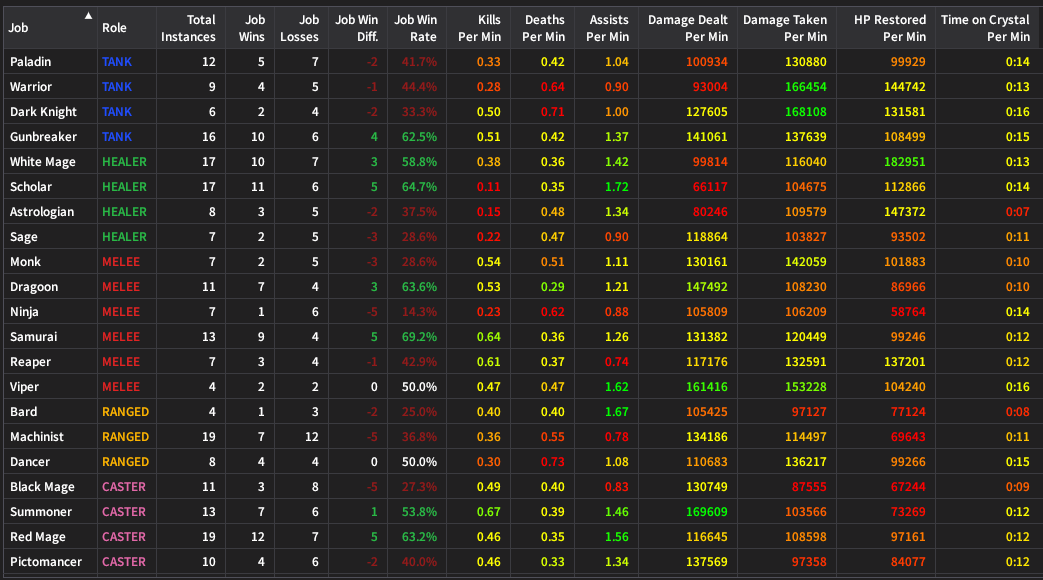1043x580 pixels.
Task: Sort by Job Win Diff. header
Action: pos(357,28)
